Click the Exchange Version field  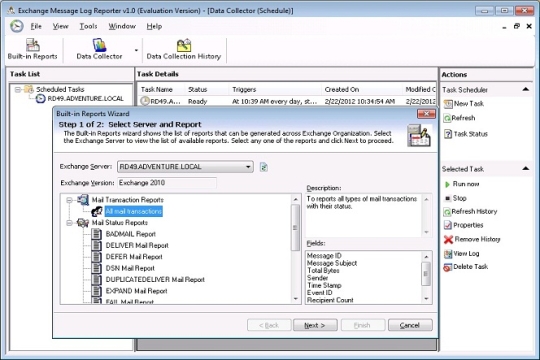pos(167,183)
